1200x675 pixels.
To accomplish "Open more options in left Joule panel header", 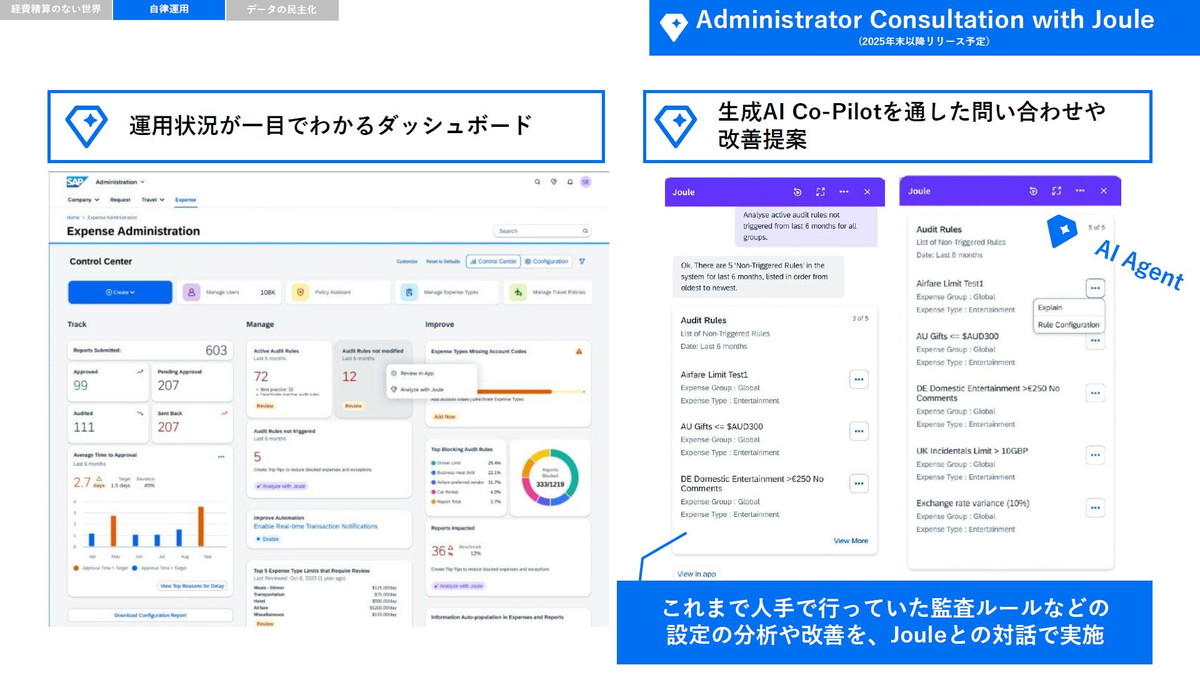I will coord(844,192).
